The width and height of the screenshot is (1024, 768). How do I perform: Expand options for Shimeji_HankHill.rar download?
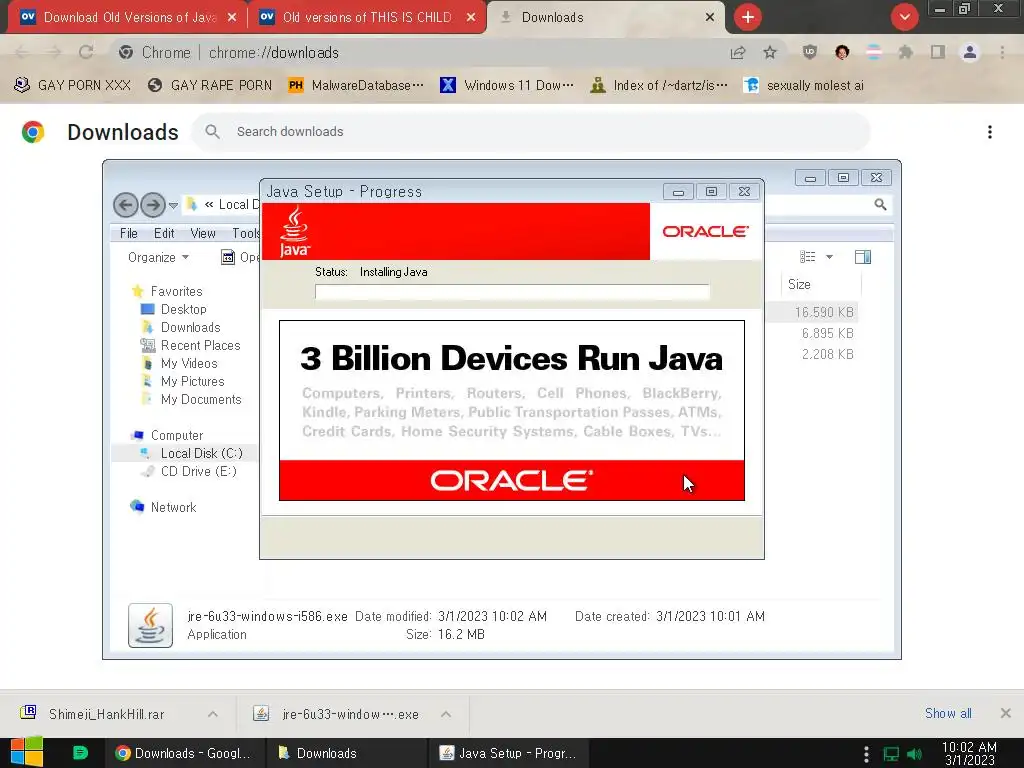(x=213, y=714)
